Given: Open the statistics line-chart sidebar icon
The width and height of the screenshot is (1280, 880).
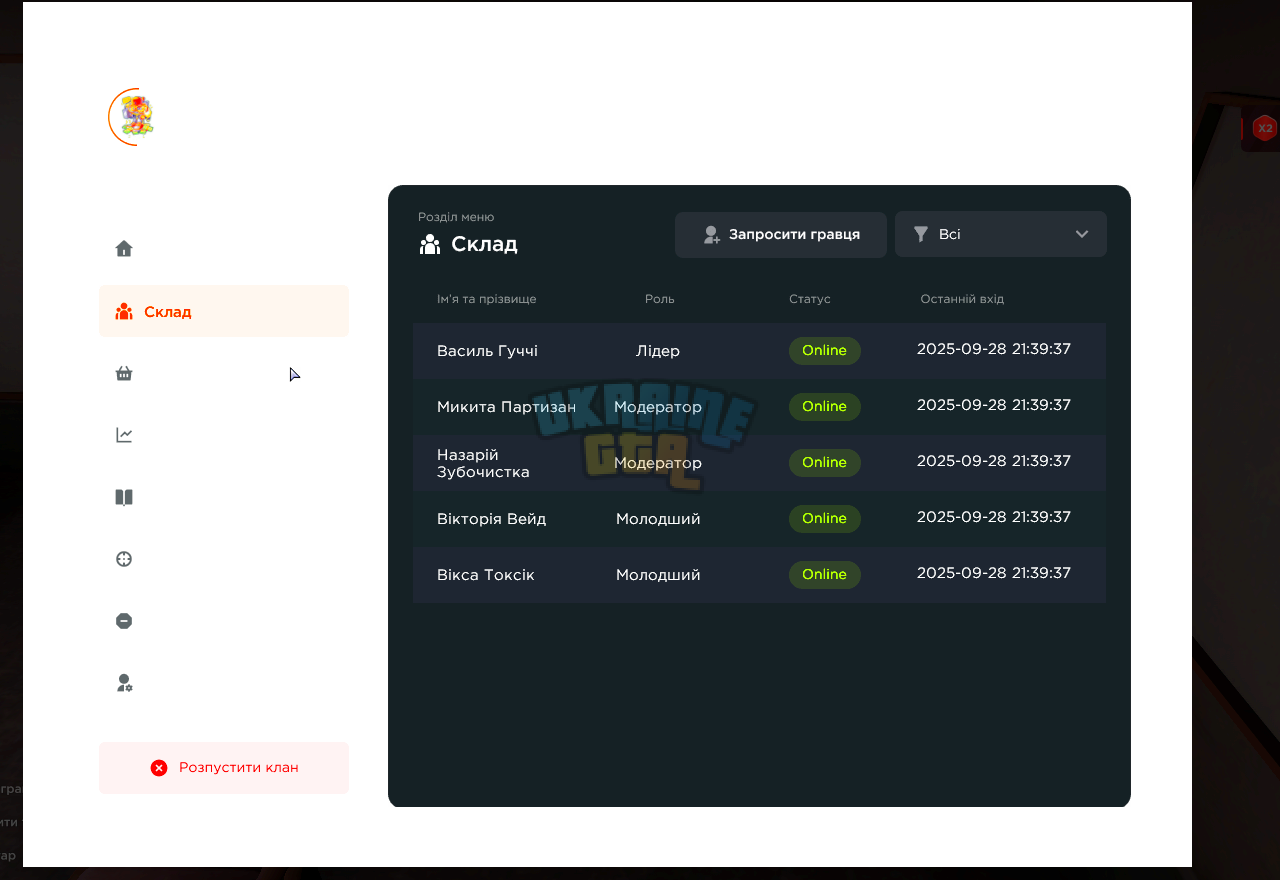Looking at the screenshot, I should 124,435.
